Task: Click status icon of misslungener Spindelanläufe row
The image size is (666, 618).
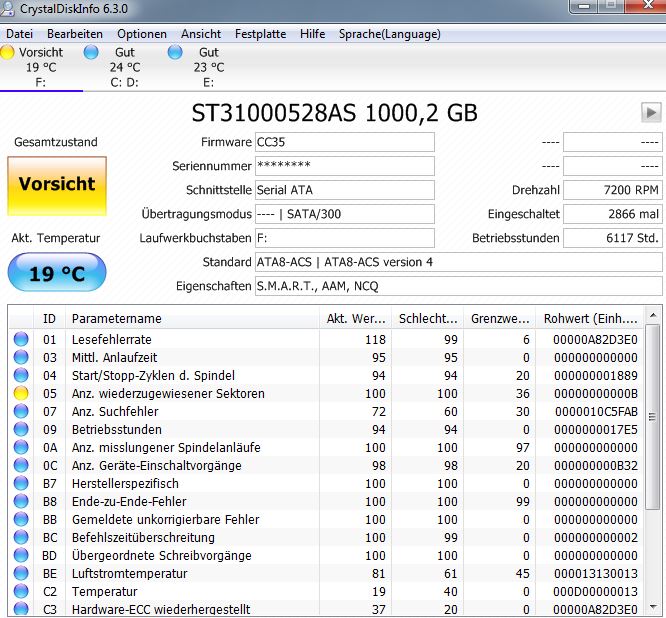Action: click(x=21, y=447)
